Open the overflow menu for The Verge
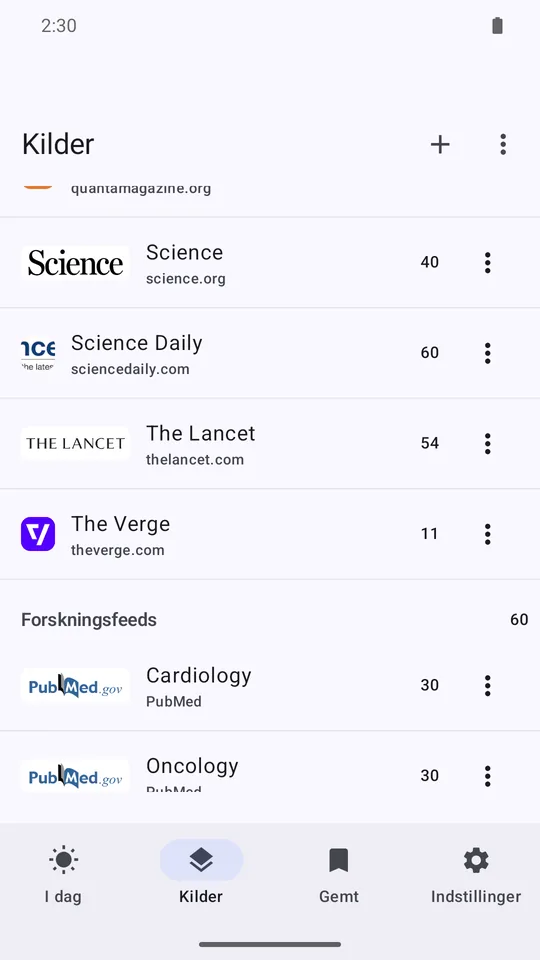 point(487,534)
